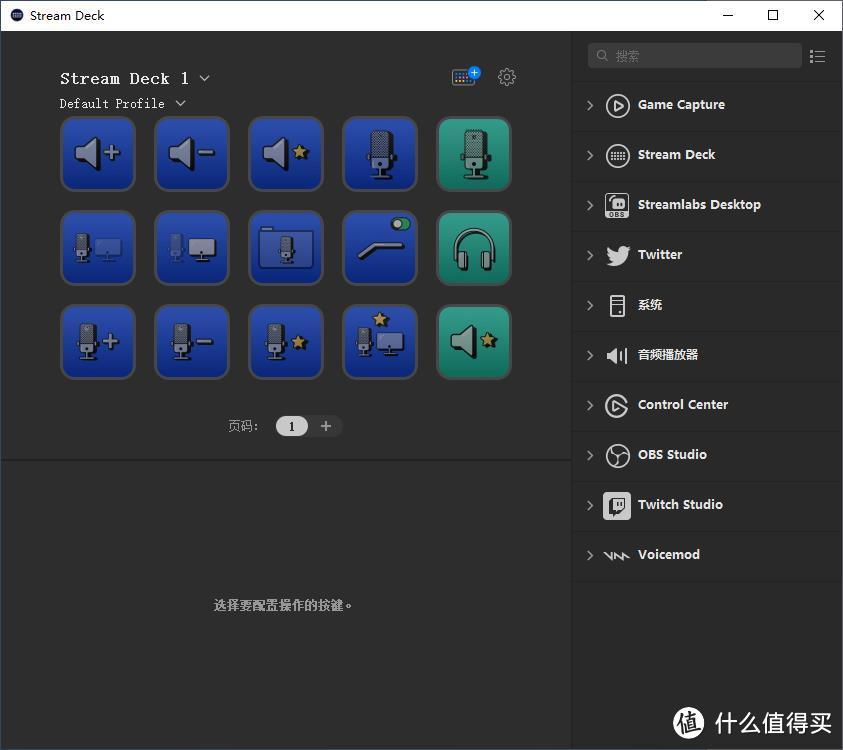Open the Stream Deck store keyboard icon
This screenshot has width=843, height=750.
[x=466, y=76]
